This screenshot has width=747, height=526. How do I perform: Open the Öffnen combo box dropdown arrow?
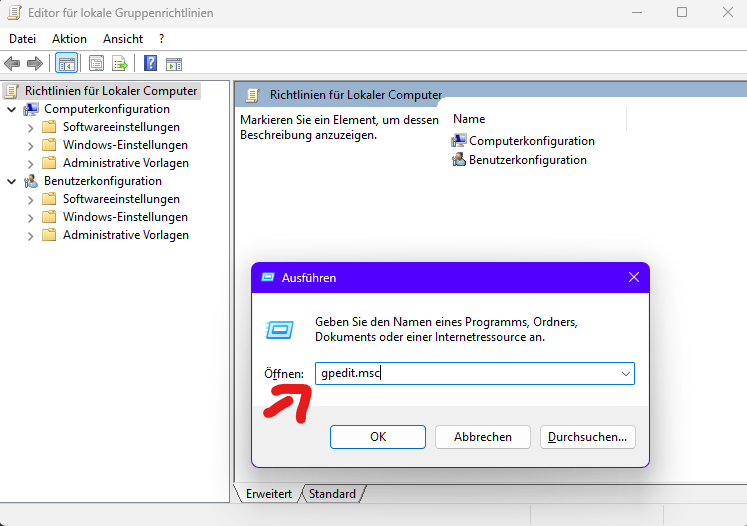tap(625, 374)
